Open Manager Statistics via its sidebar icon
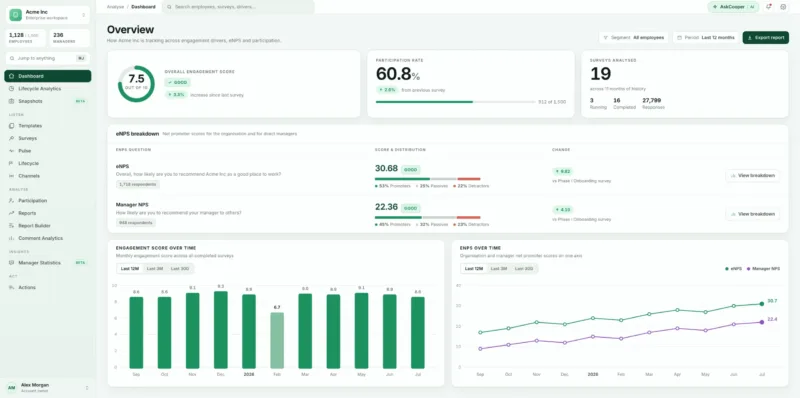The width and height of the screenshot is (800, 398). pos(12,263)
